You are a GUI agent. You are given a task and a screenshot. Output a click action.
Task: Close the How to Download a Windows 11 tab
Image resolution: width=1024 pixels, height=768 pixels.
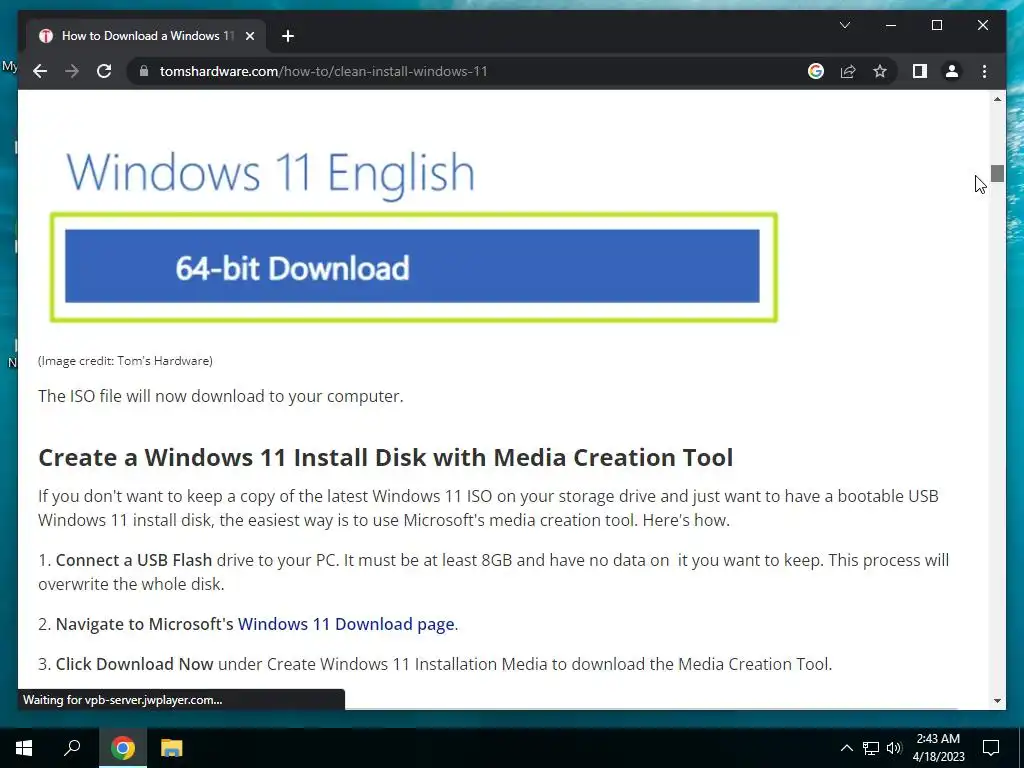(249, 36)
